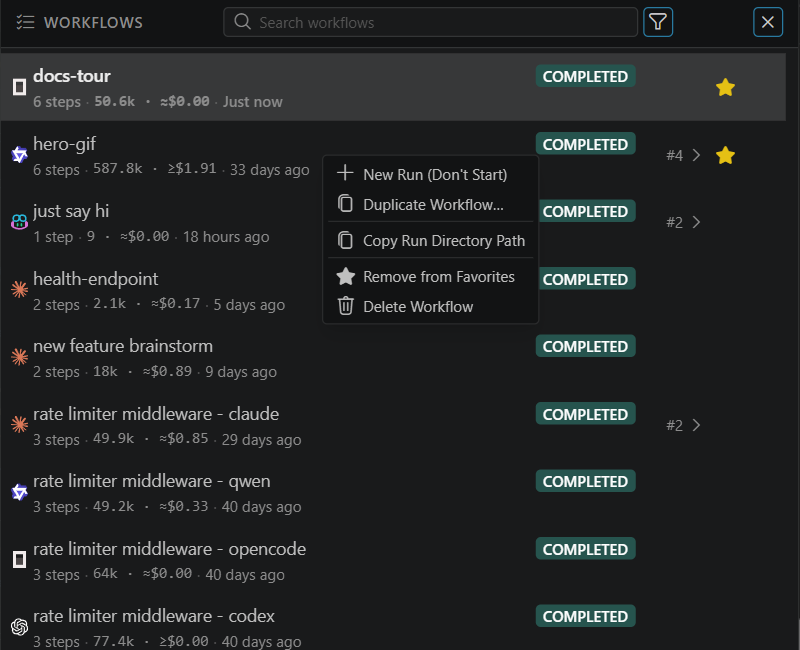
Task: Click COMPLETED badge on rate limiter - claude row
Action: tap(585, 414)
